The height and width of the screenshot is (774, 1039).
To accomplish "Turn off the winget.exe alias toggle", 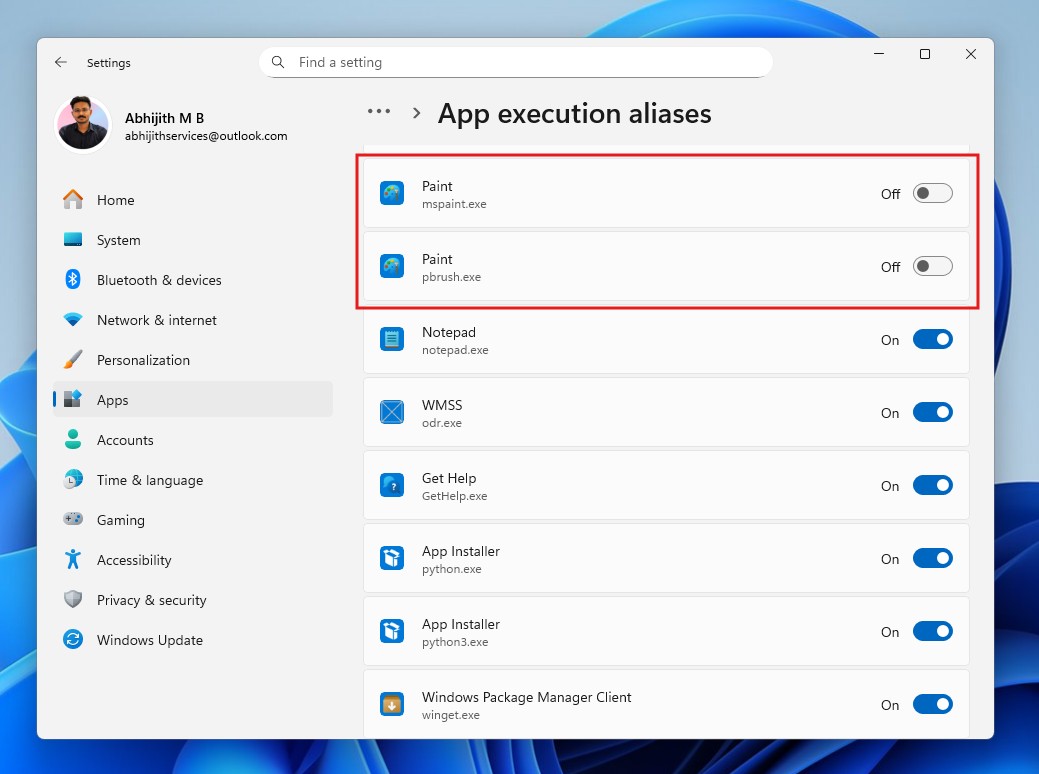I will 932,704.
